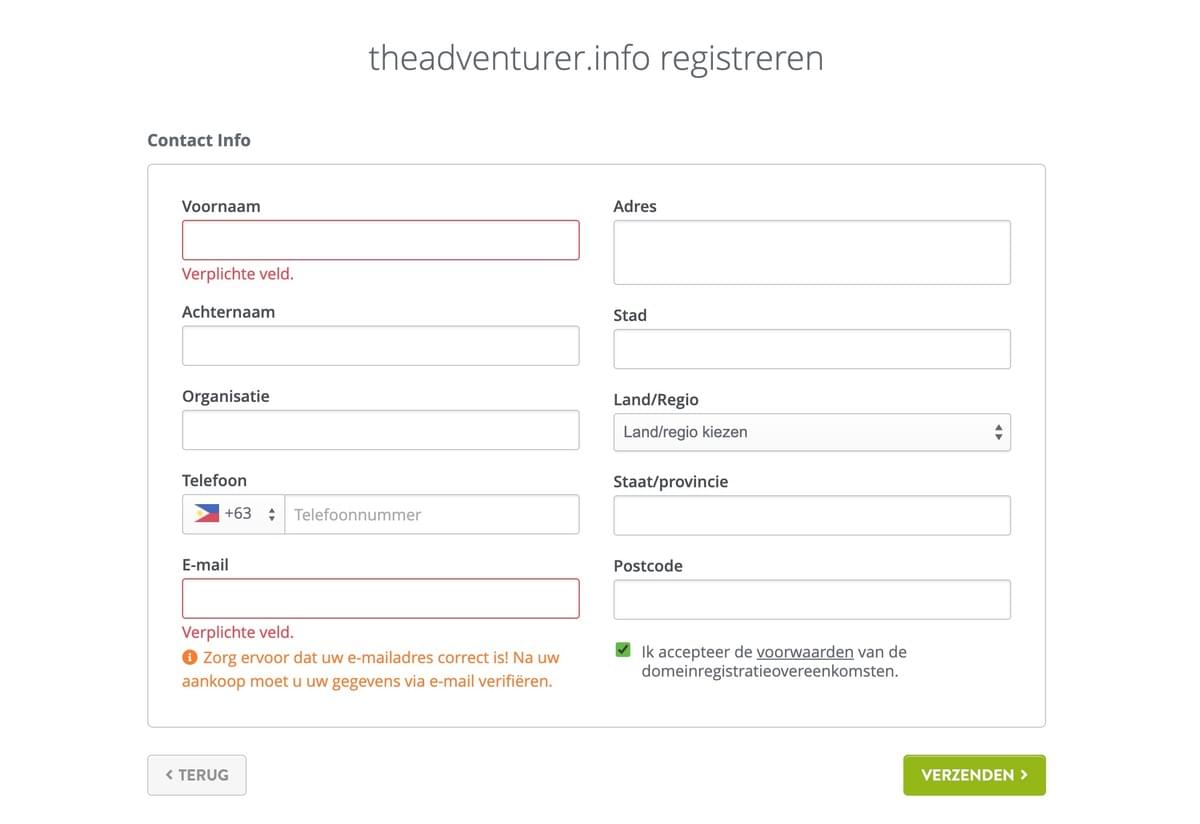Image resolution: width=1200 pixels, height=824 pixels.
Task: Focus the Achternaam text box
Action: click(x=380, y=345)
